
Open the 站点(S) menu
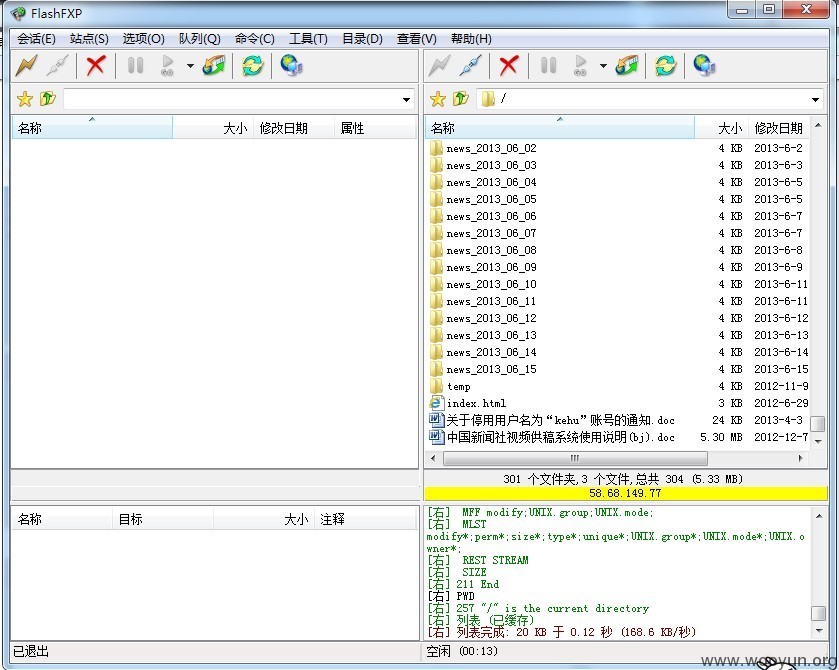[89, 39]
